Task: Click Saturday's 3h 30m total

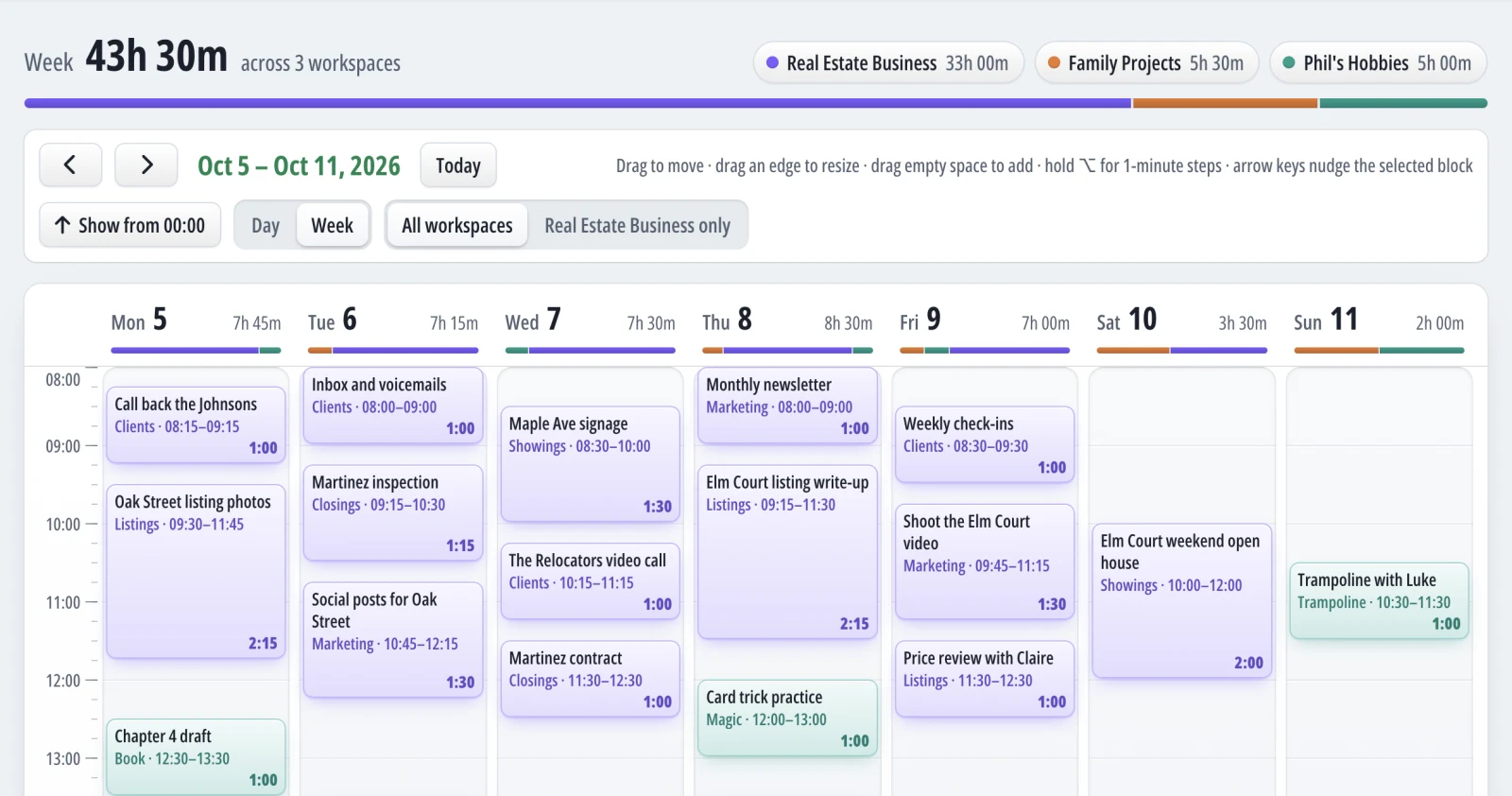Action: point(1243,323)
